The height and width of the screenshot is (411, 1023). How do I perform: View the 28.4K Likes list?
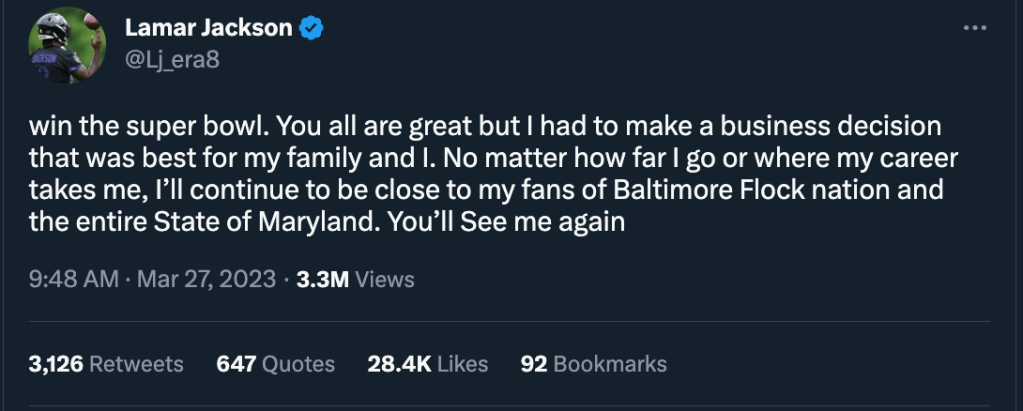[x=427, y=364]
